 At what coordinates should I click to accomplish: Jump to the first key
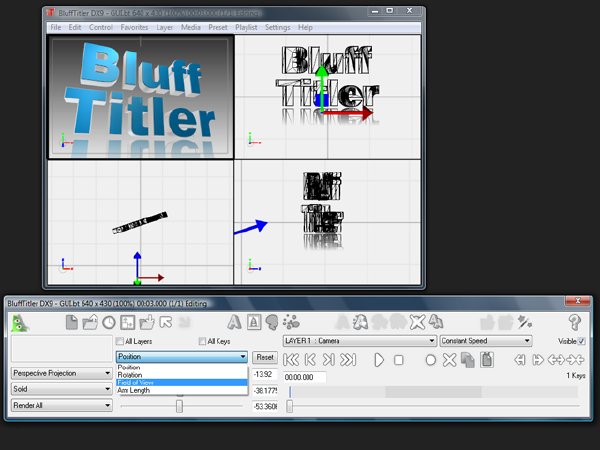291,360
